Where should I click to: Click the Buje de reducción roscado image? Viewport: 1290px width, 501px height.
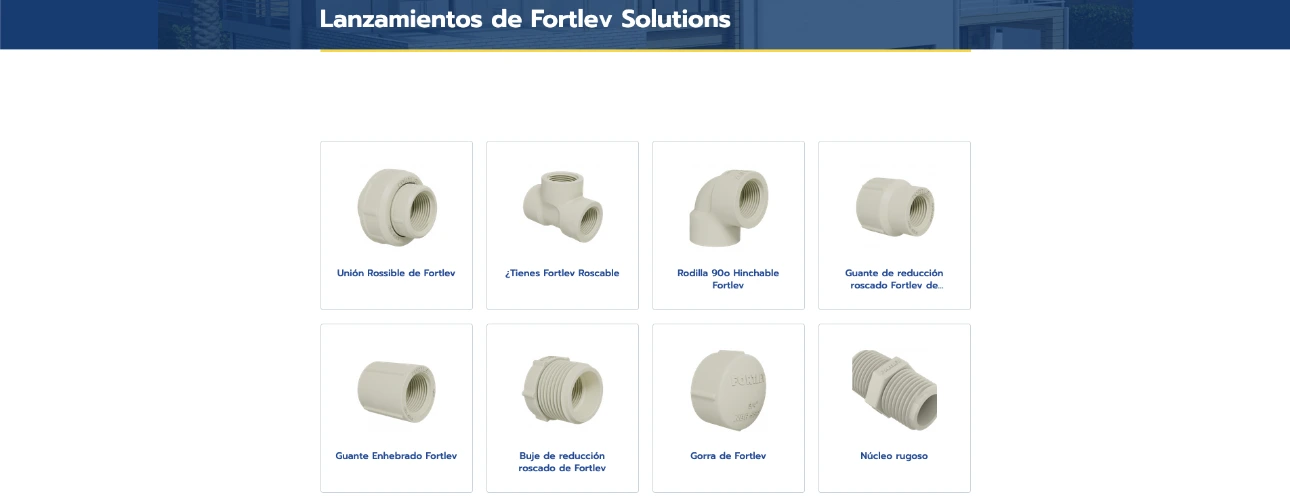click(x=562, y=390)
